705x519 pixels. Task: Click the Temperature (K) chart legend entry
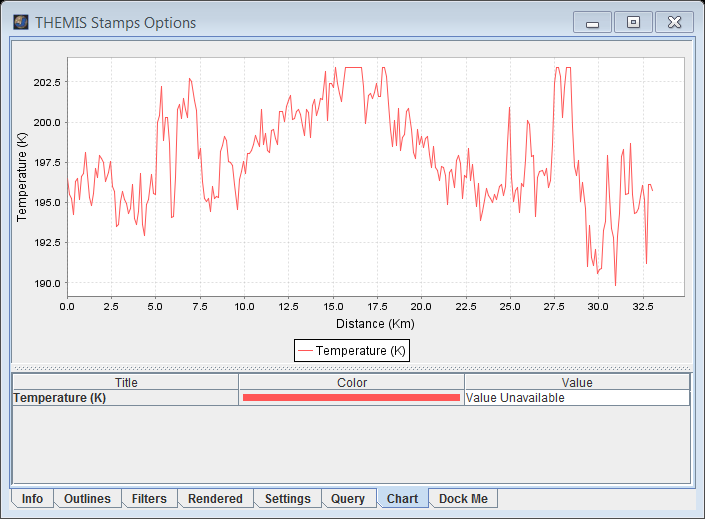click(351, 350)
